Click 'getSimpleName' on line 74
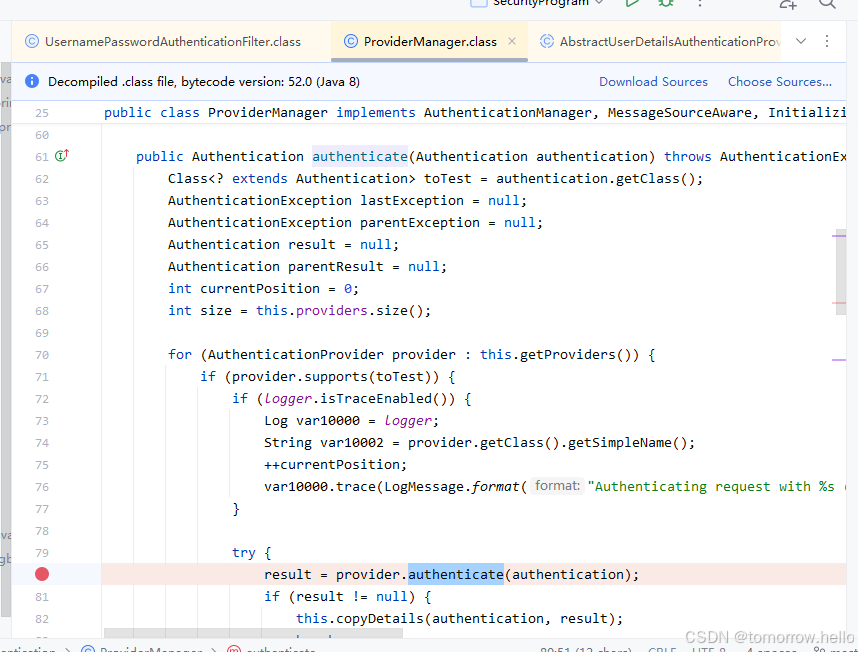 pos(619,443)
